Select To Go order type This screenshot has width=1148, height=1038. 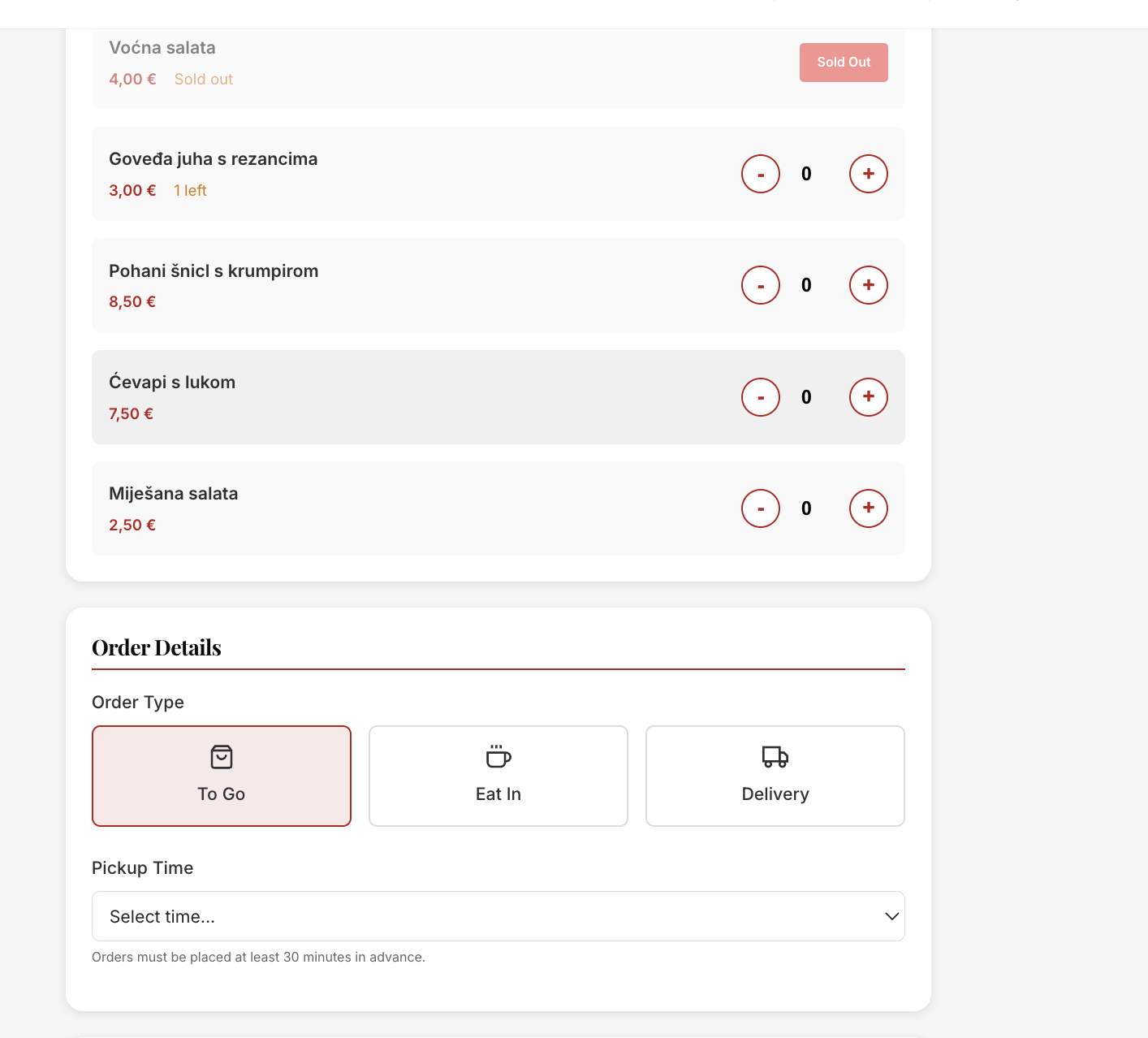pyautogui.click(x=222, y=794)
